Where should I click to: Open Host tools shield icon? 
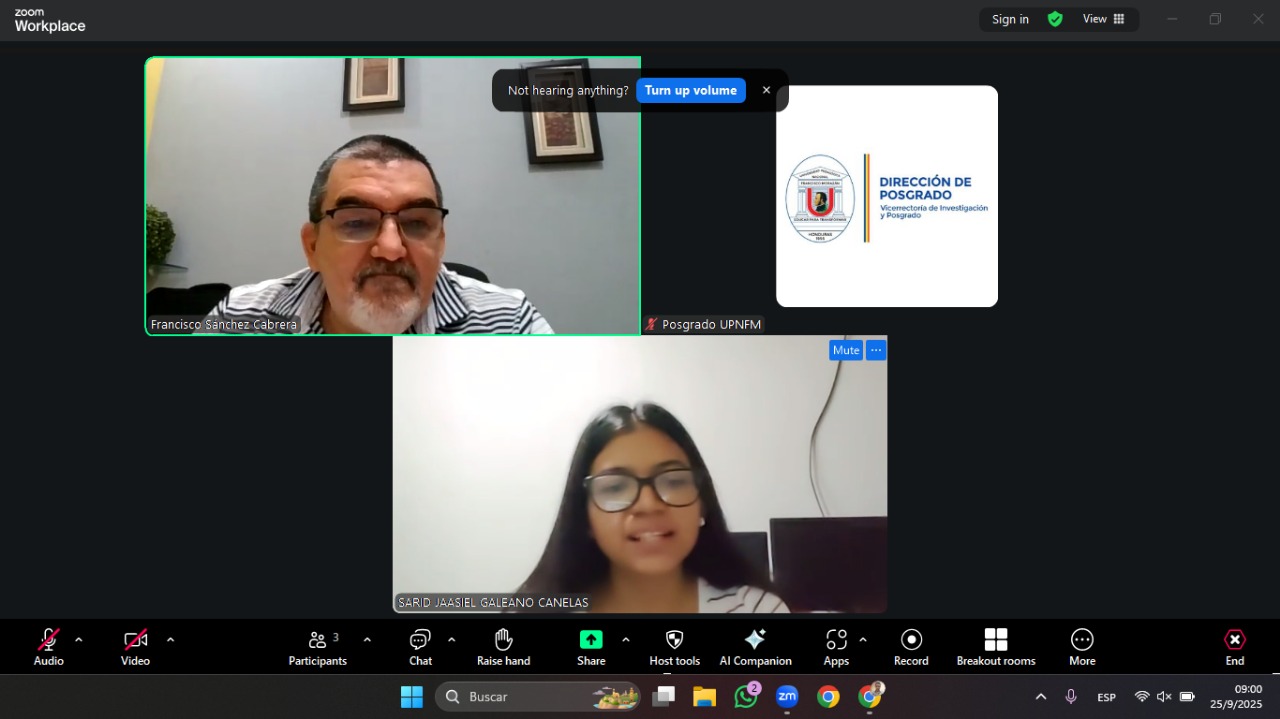click(x=674, y=640)
